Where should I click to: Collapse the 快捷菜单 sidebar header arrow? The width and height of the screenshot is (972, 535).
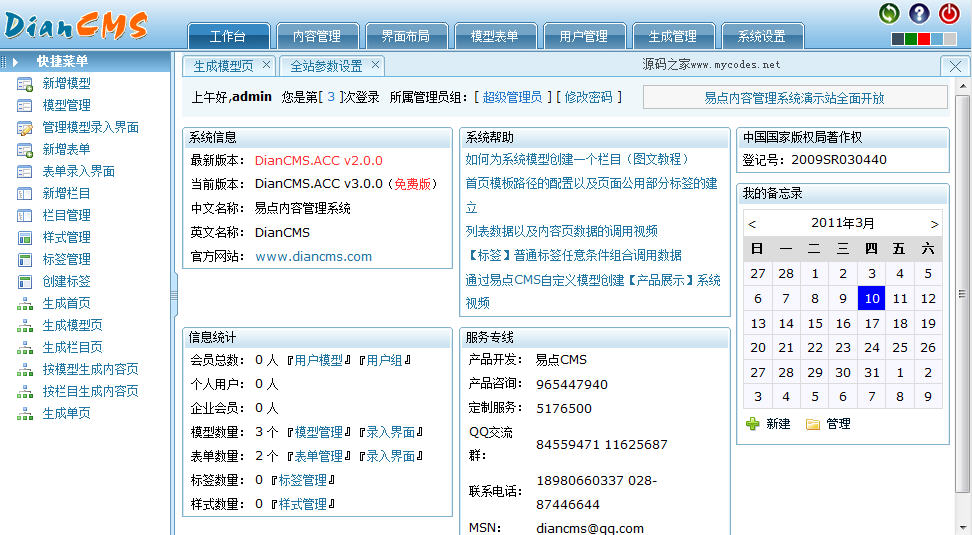(x=15, y=62)
